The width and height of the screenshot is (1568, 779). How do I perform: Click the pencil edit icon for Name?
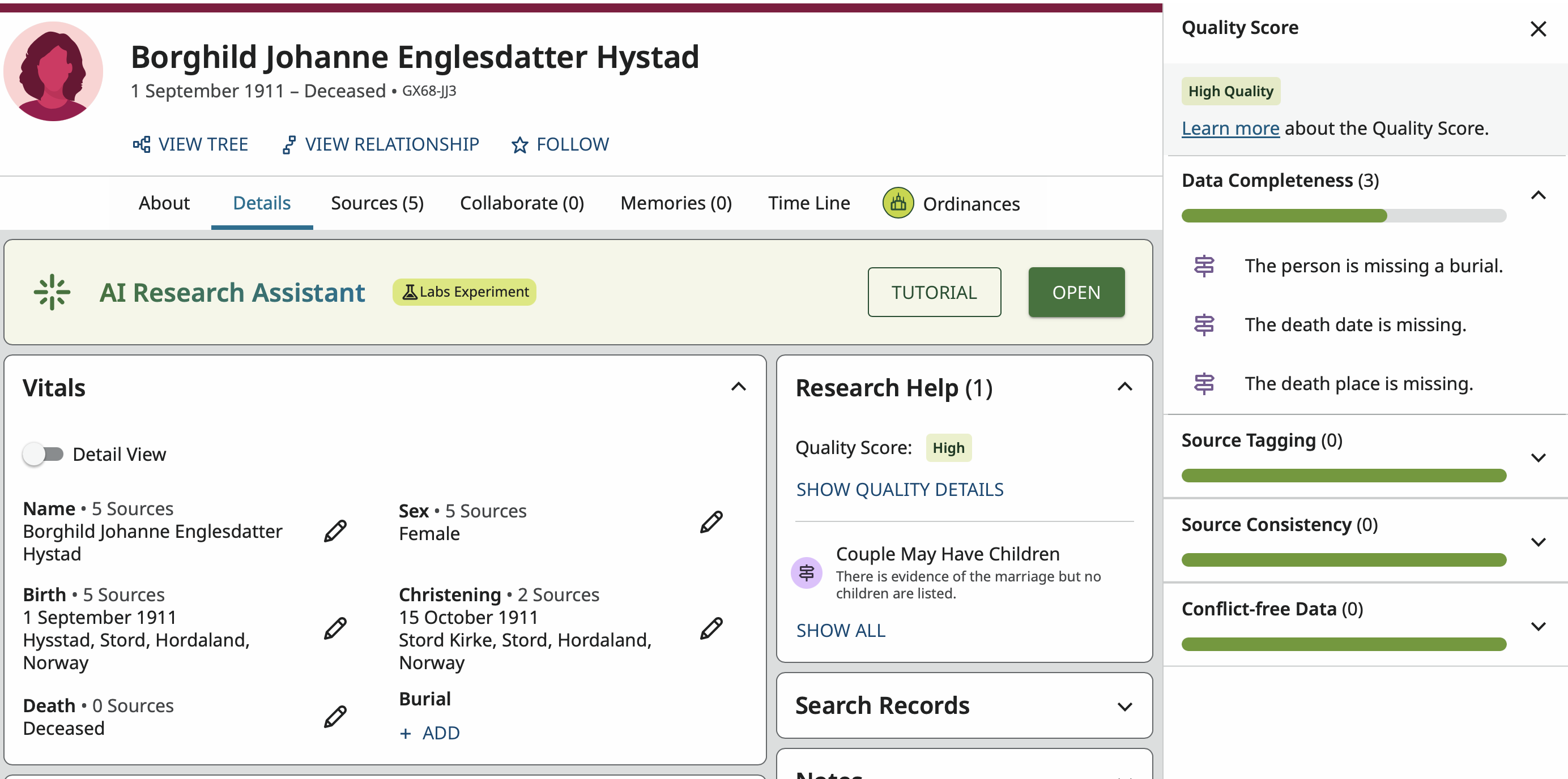coord(335,531)
